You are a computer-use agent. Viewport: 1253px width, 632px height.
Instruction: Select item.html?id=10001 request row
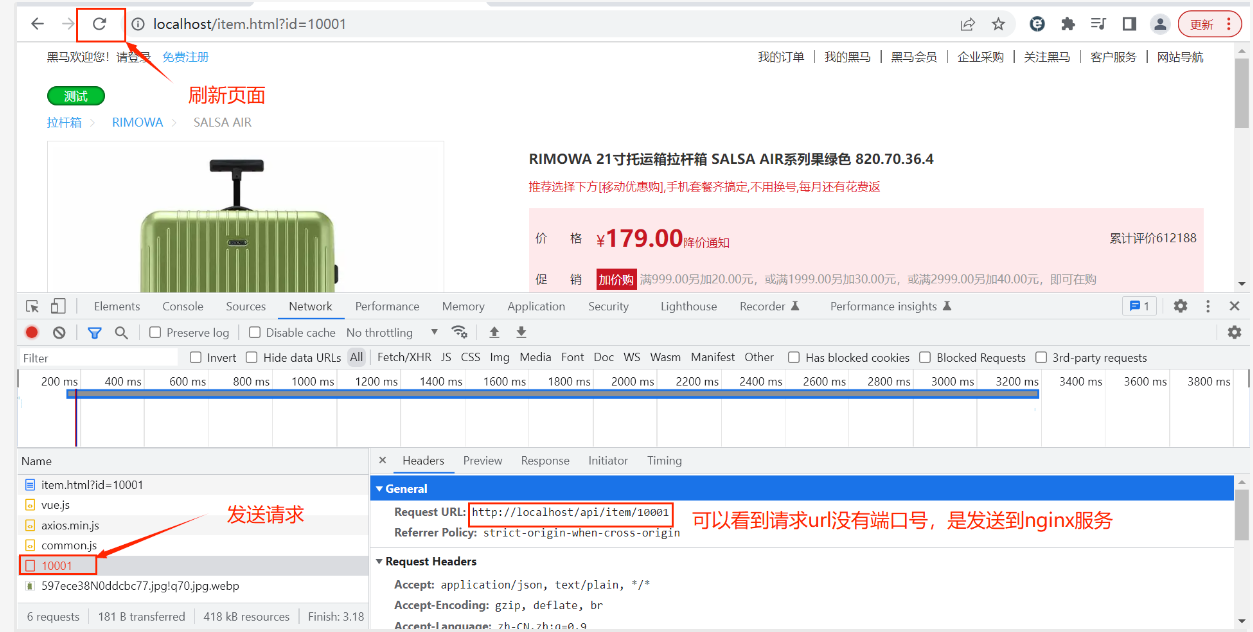click(x=193, y=485)
